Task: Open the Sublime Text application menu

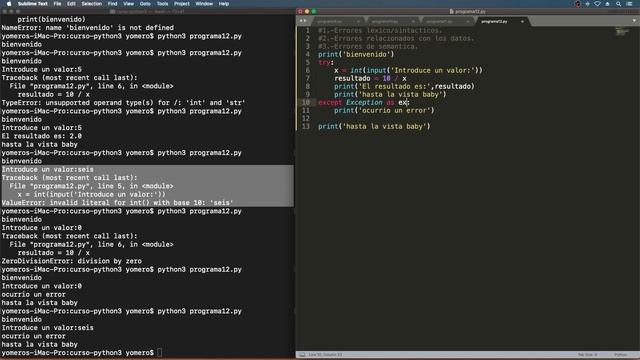Action: 33,4
